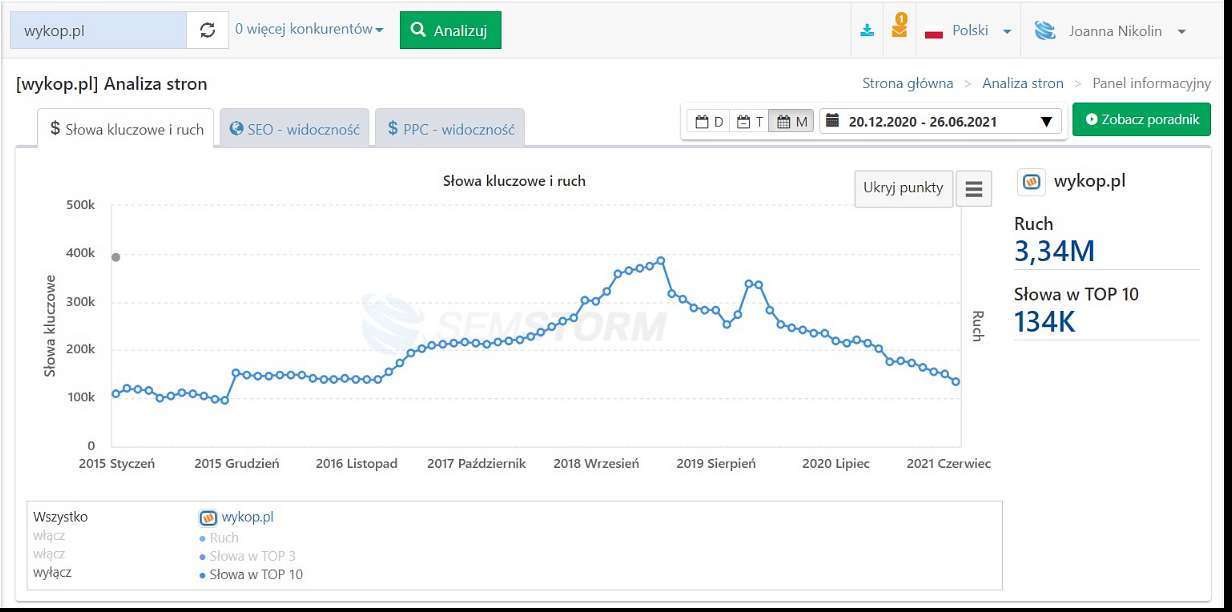
Task: Click the green Analizuj button
Action: [x=450, y=30]
